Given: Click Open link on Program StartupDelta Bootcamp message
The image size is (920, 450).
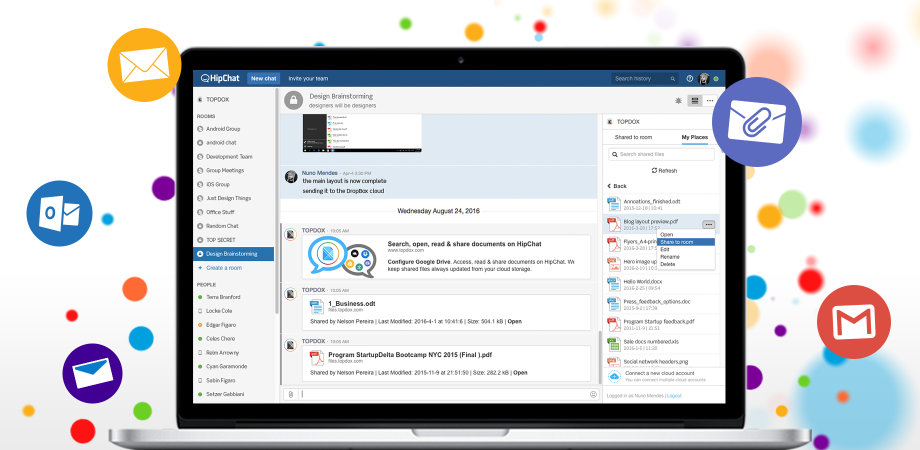Looking at the screenshot, I should coord(520,373).
